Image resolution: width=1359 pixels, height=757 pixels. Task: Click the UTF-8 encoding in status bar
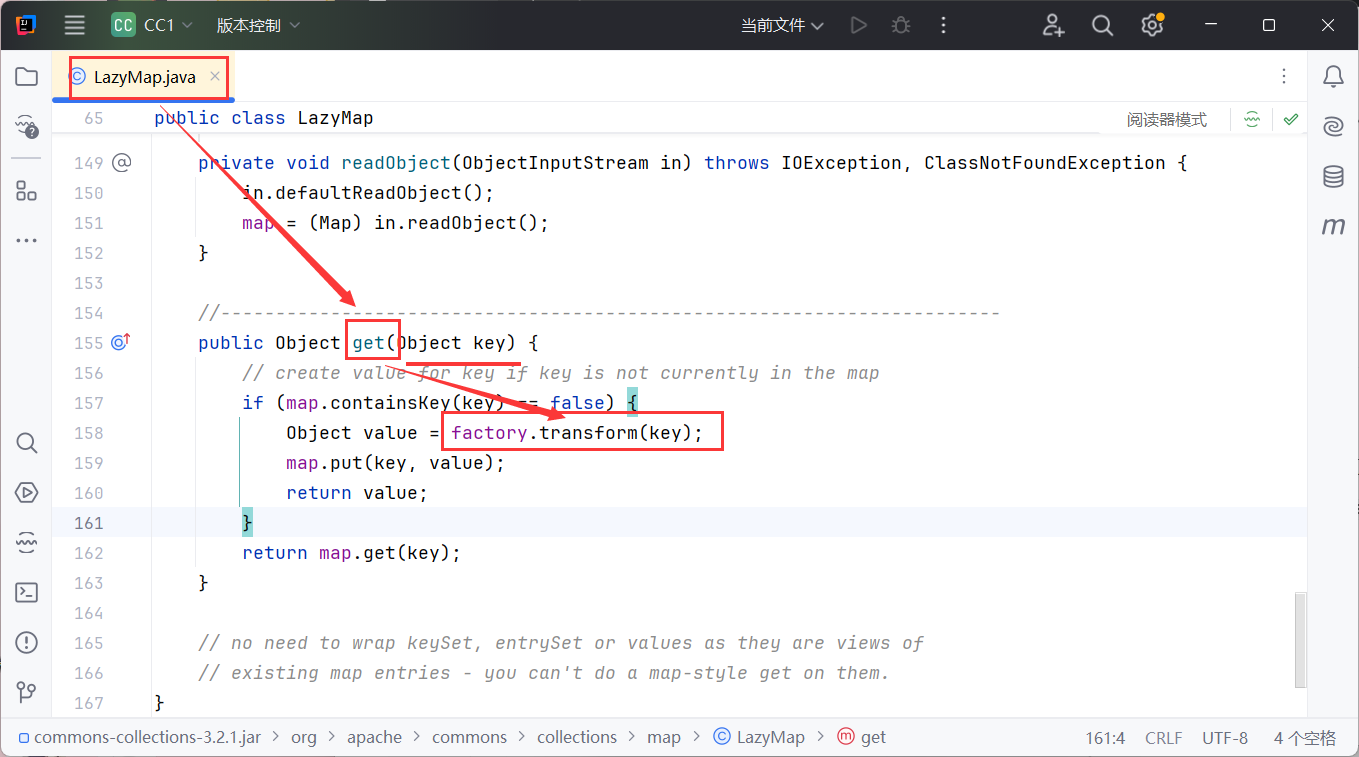click(x=1224, y=738)
